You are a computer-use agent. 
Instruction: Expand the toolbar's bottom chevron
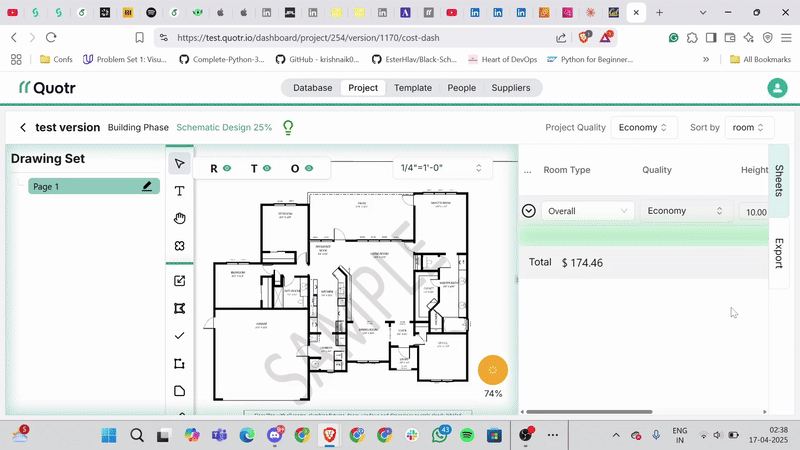coord(182,413)
